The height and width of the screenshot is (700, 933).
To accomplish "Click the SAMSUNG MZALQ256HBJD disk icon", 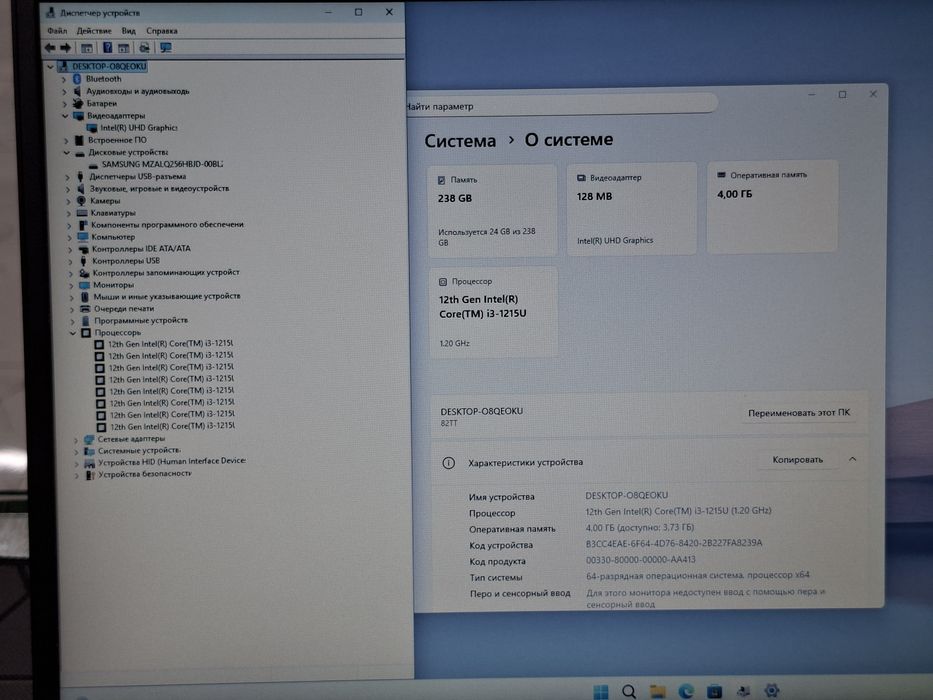I will (93, 164).
